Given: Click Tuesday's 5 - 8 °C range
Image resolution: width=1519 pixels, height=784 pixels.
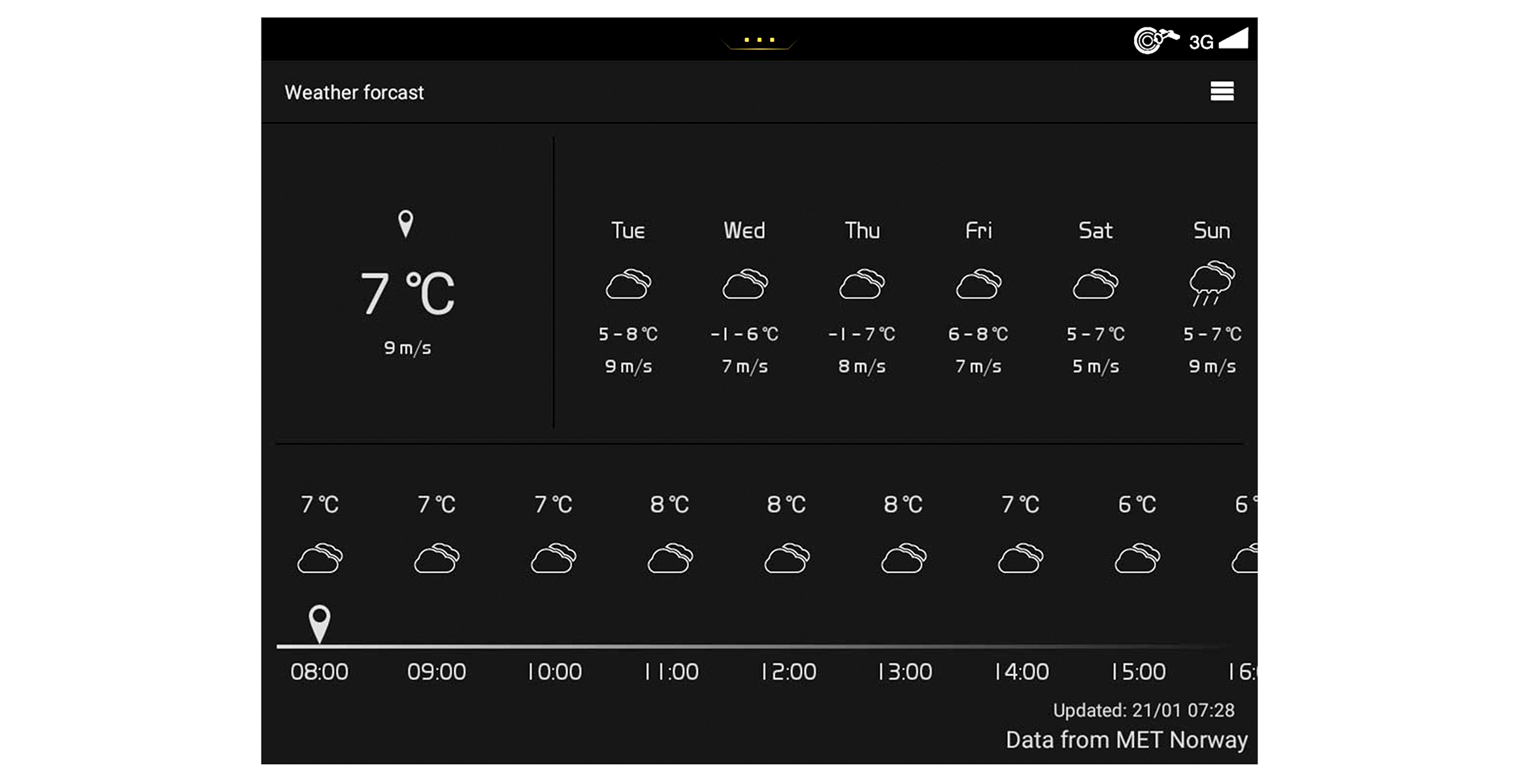Looking at the screenshot, I should (628, 335).
